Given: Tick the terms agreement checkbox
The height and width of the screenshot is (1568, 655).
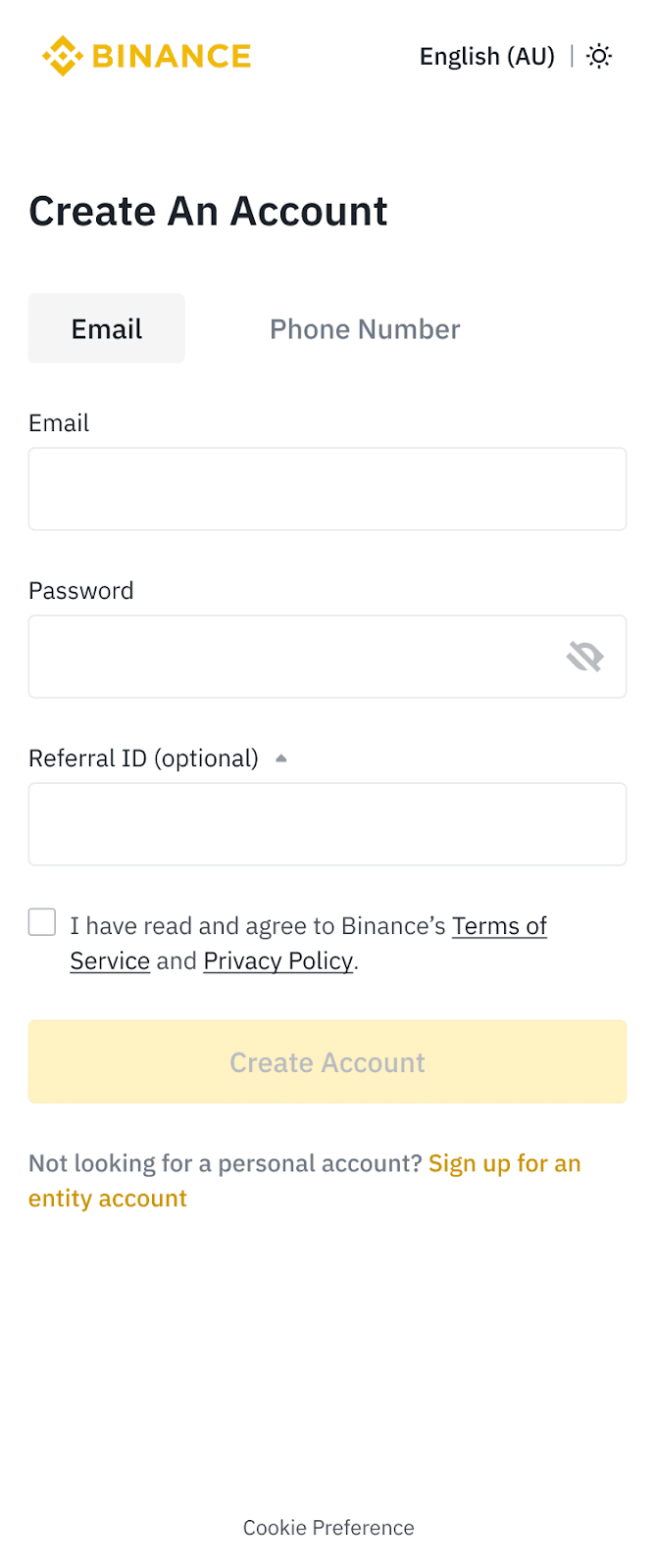Looking at the screenshot, I should tap(42, 922).
